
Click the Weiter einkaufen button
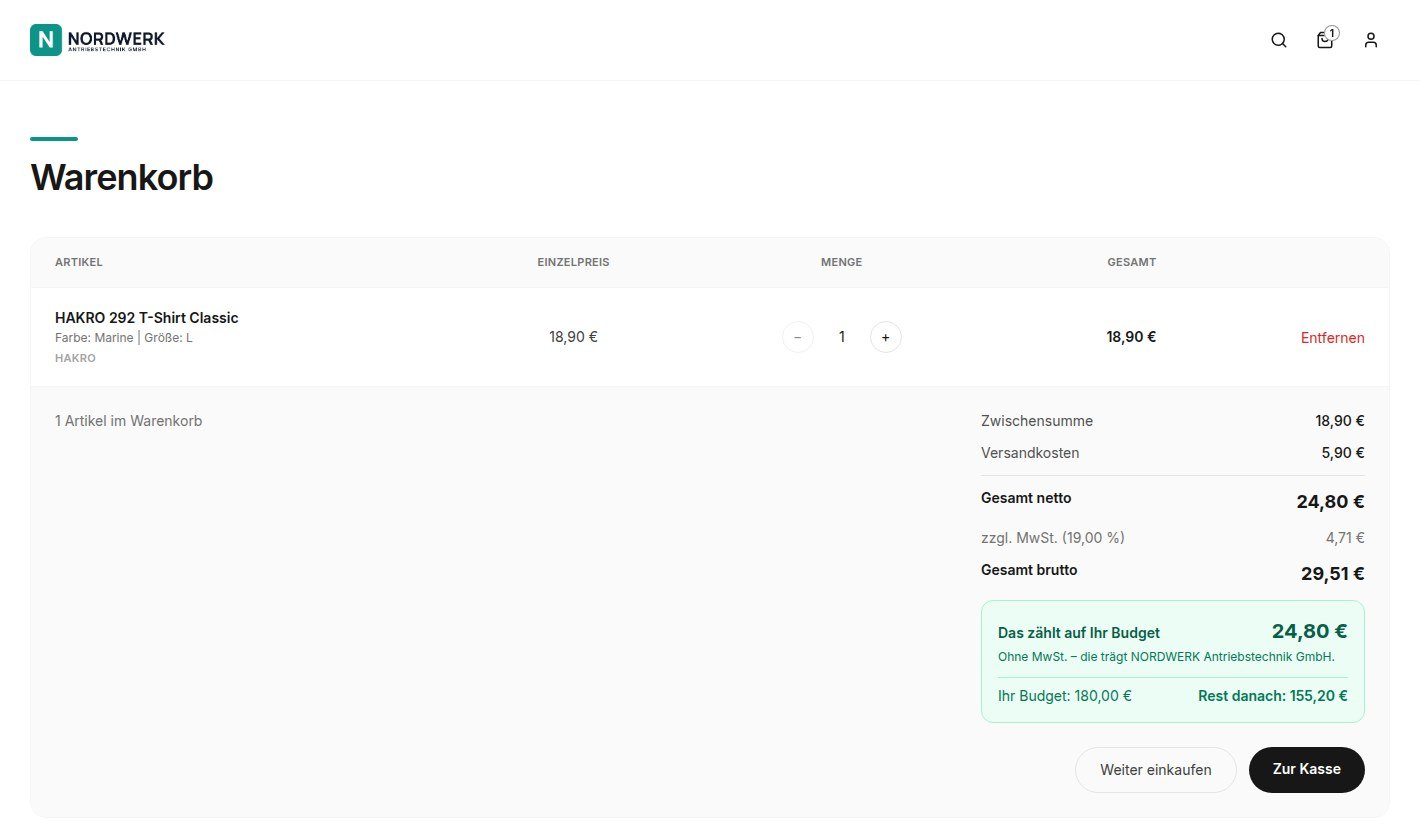click(x=1156, y=770)
